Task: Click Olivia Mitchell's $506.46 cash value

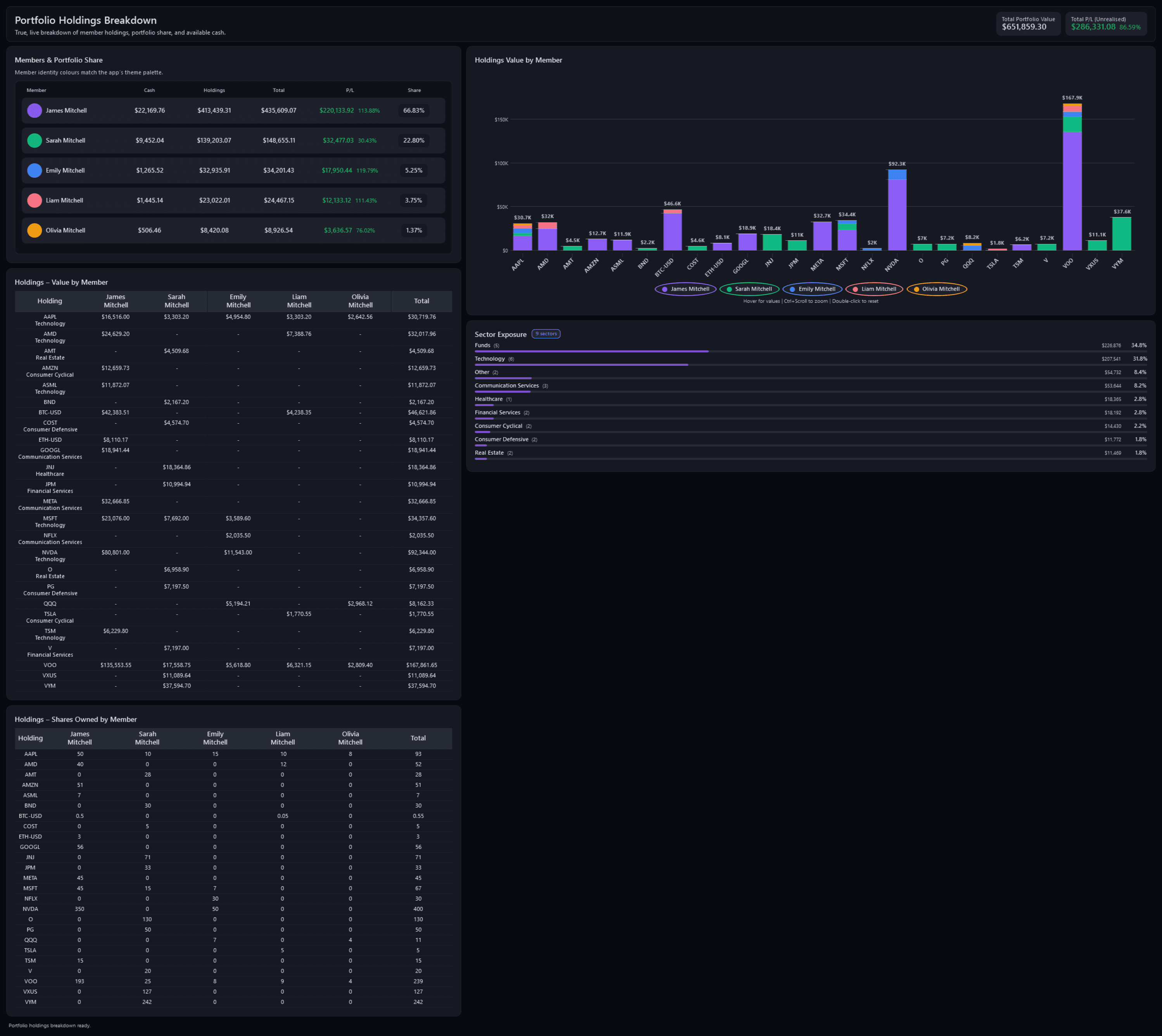Action: point(149,231)
